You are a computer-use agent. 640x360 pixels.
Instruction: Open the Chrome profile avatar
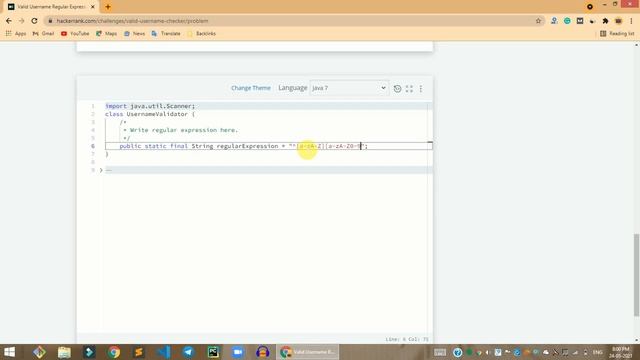click(618, 21)
